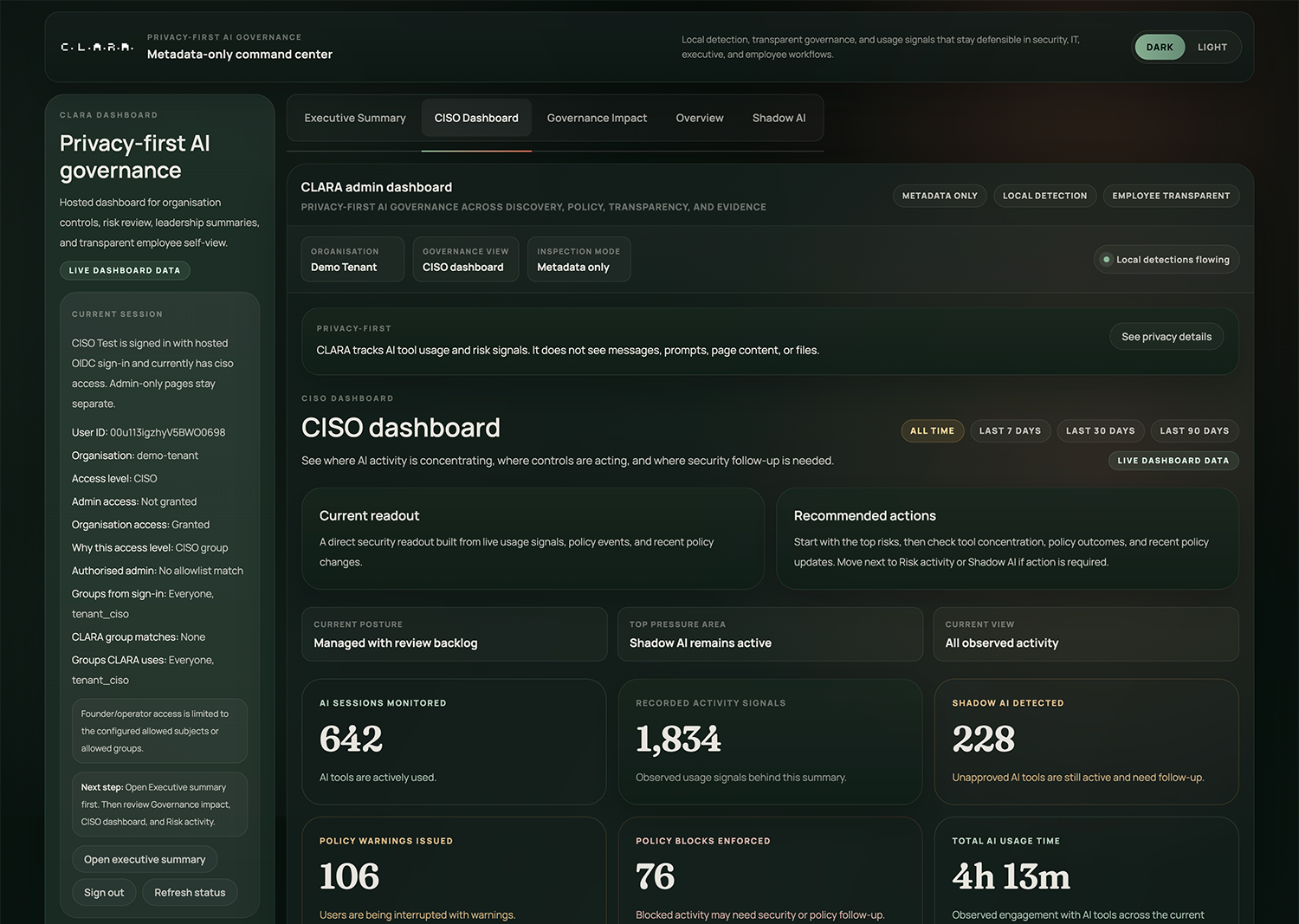1299x924 pixels.
Task: Click the LIVE DASHBOARD DATA pill near time filters
Action: (1173, 460)
